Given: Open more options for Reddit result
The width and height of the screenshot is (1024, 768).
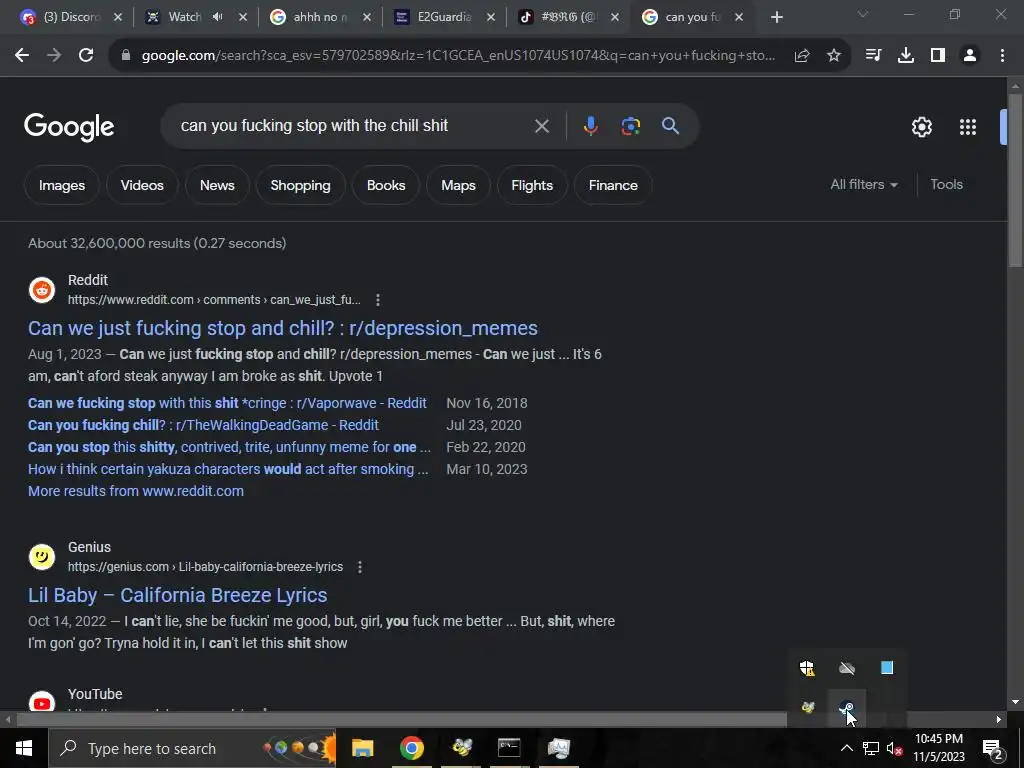Looking at the screenshot, I should 378,300.
